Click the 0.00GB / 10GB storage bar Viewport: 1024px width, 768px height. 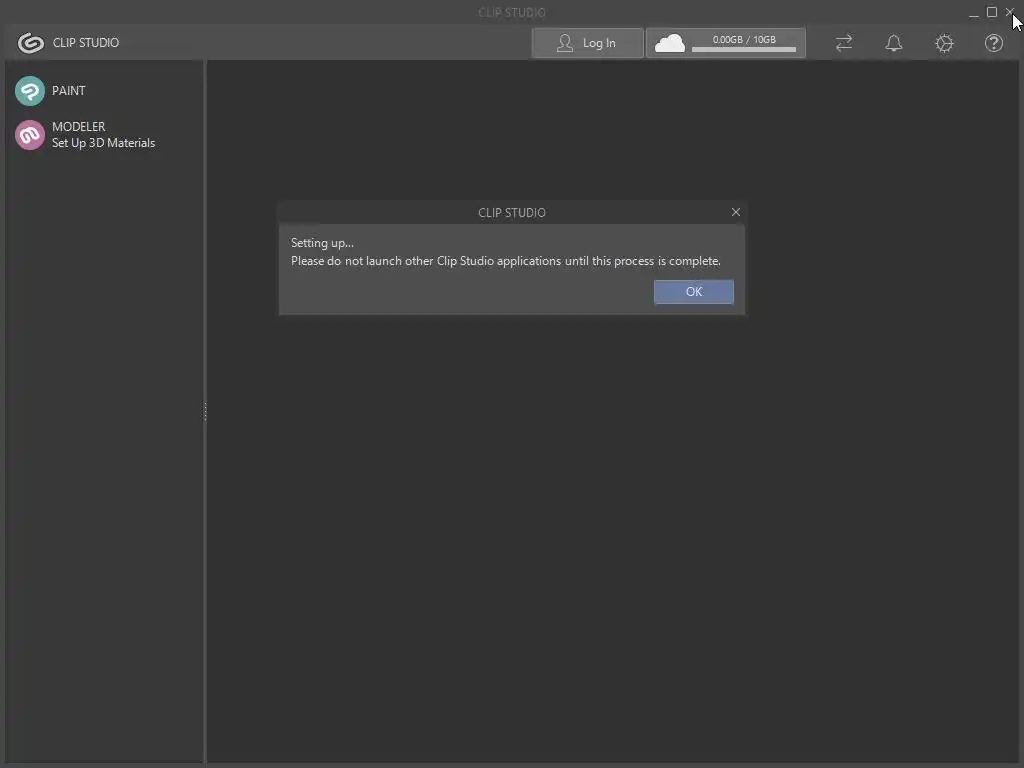pyautogui.click(x=744, y=44)
